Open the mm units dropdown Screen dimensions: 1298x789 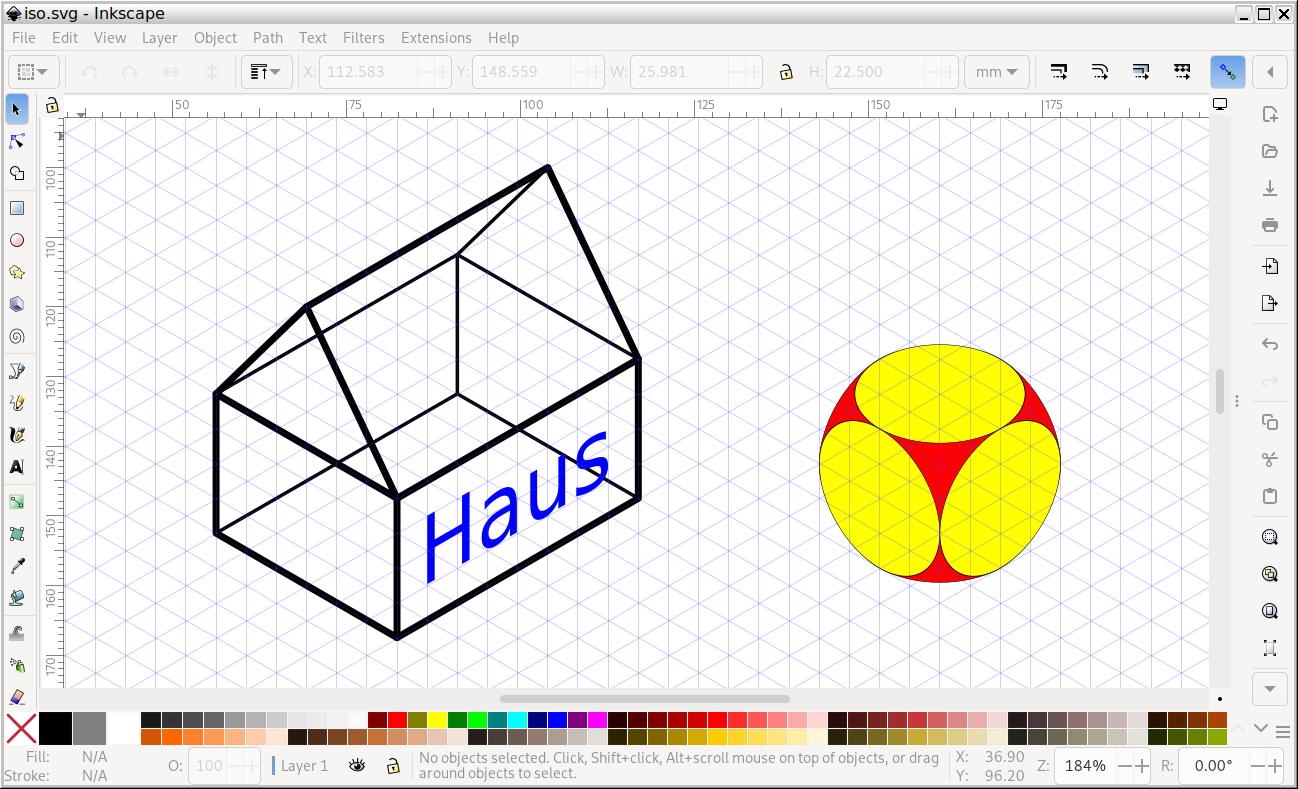click(x=996, y=72)
